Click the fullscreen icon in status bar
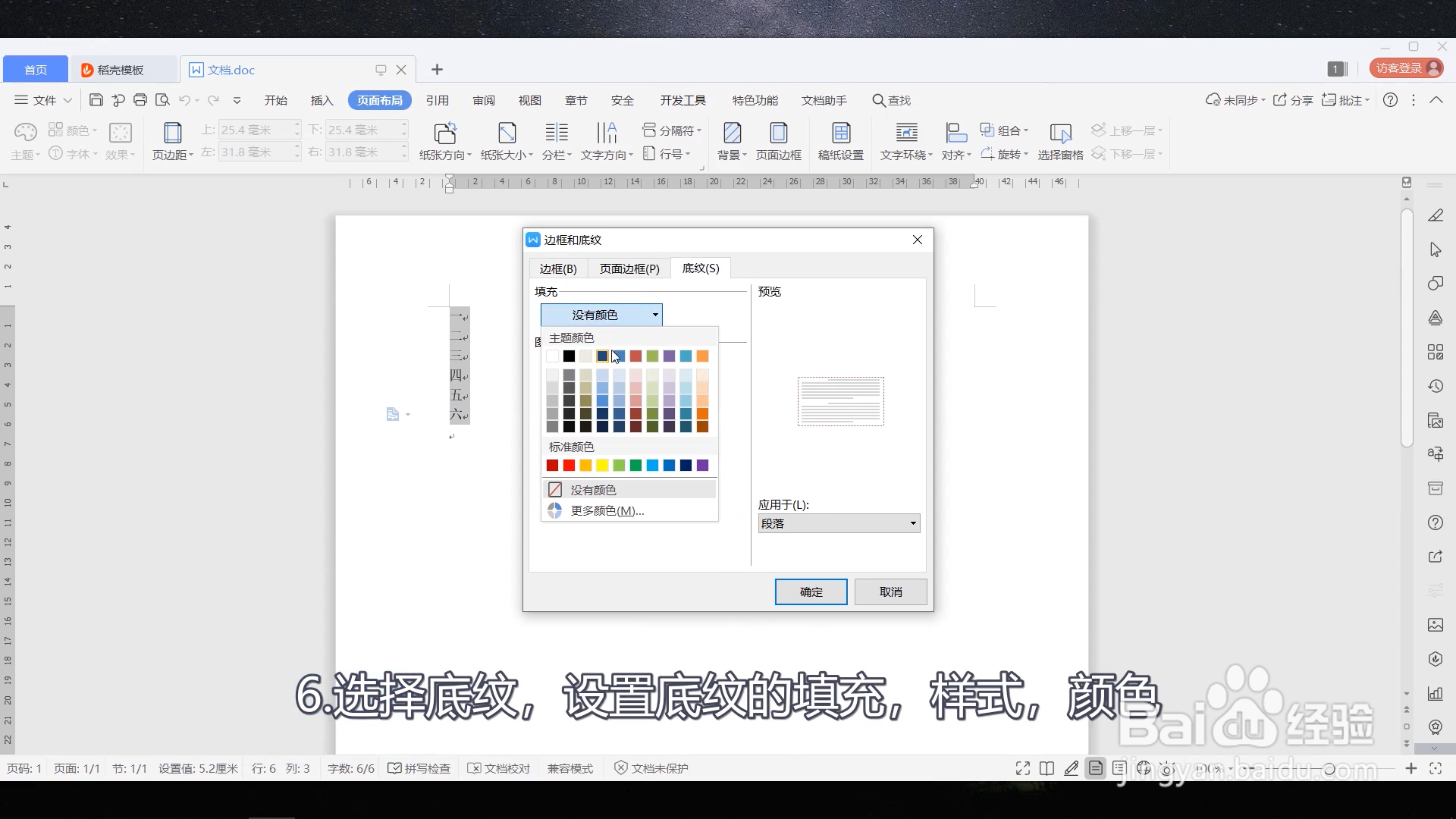This screenshot has height=819, width=1456. [x=1022, y=768]
